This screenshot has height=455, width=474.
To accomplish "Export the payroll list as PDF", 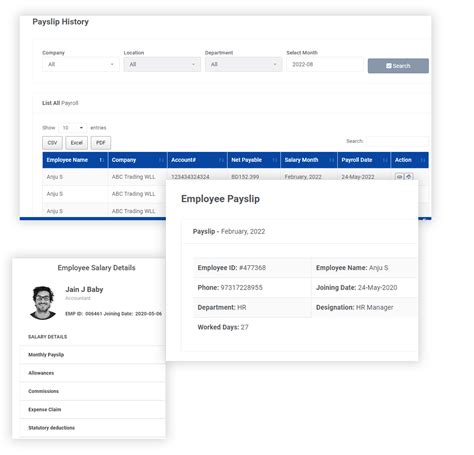I will click(x=101, y=143).
